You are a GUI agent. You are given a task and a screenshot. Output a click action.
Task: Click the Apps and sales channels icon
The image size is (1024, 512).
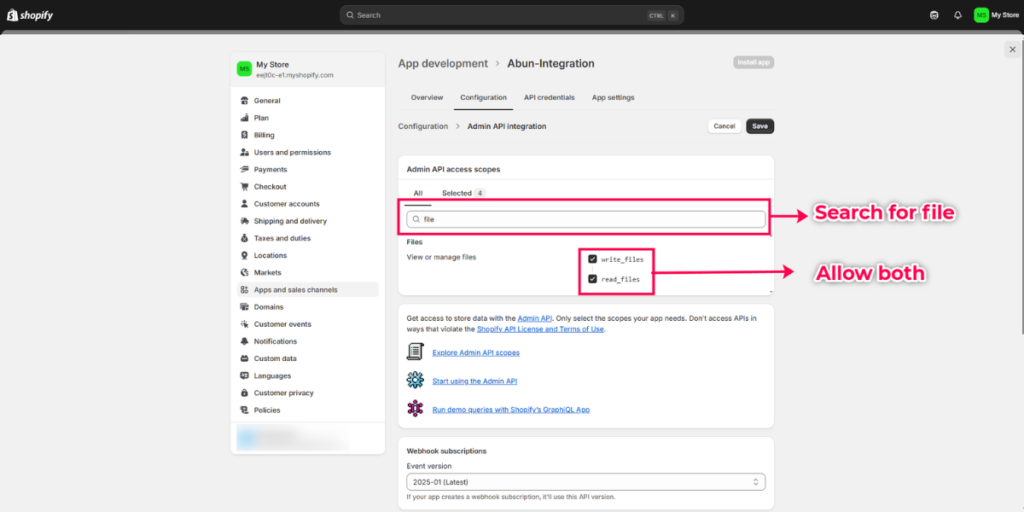(244, 290)
